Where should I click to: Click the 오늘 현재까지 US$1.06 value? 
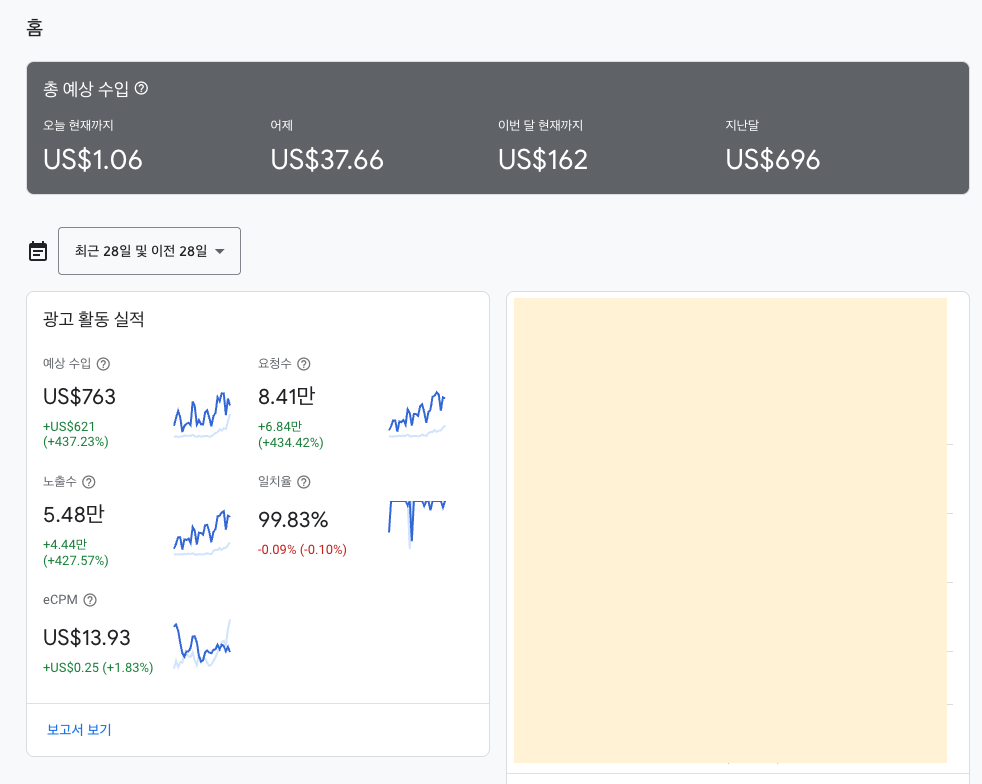click(x=93, y=160)
